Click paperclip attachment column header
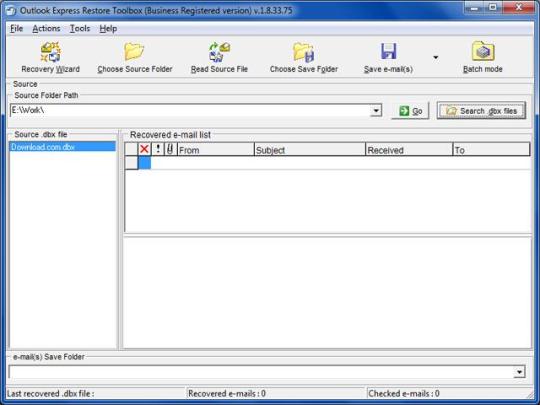 click(x=170, y=149)
